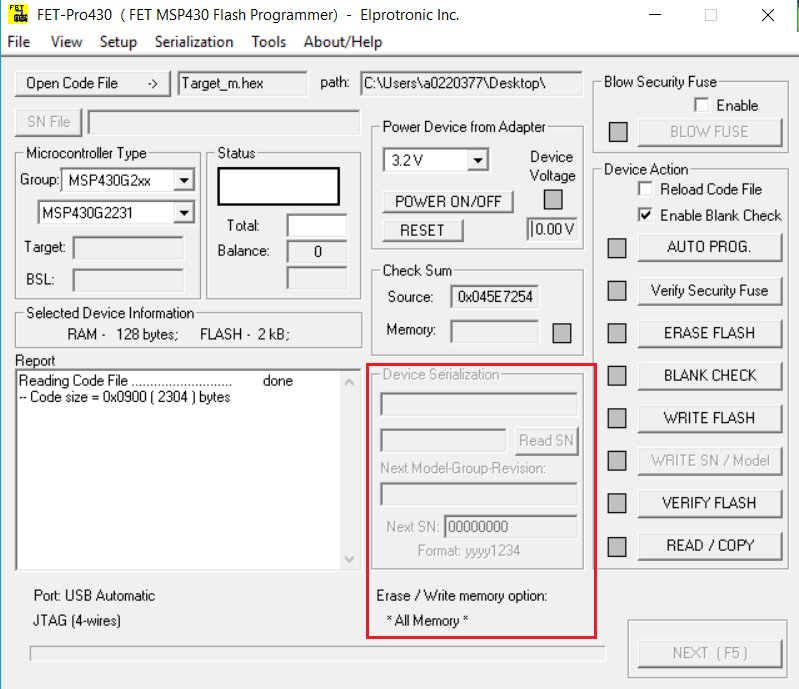Click status indicator beside ERASE FLASH

pos(617,333)
